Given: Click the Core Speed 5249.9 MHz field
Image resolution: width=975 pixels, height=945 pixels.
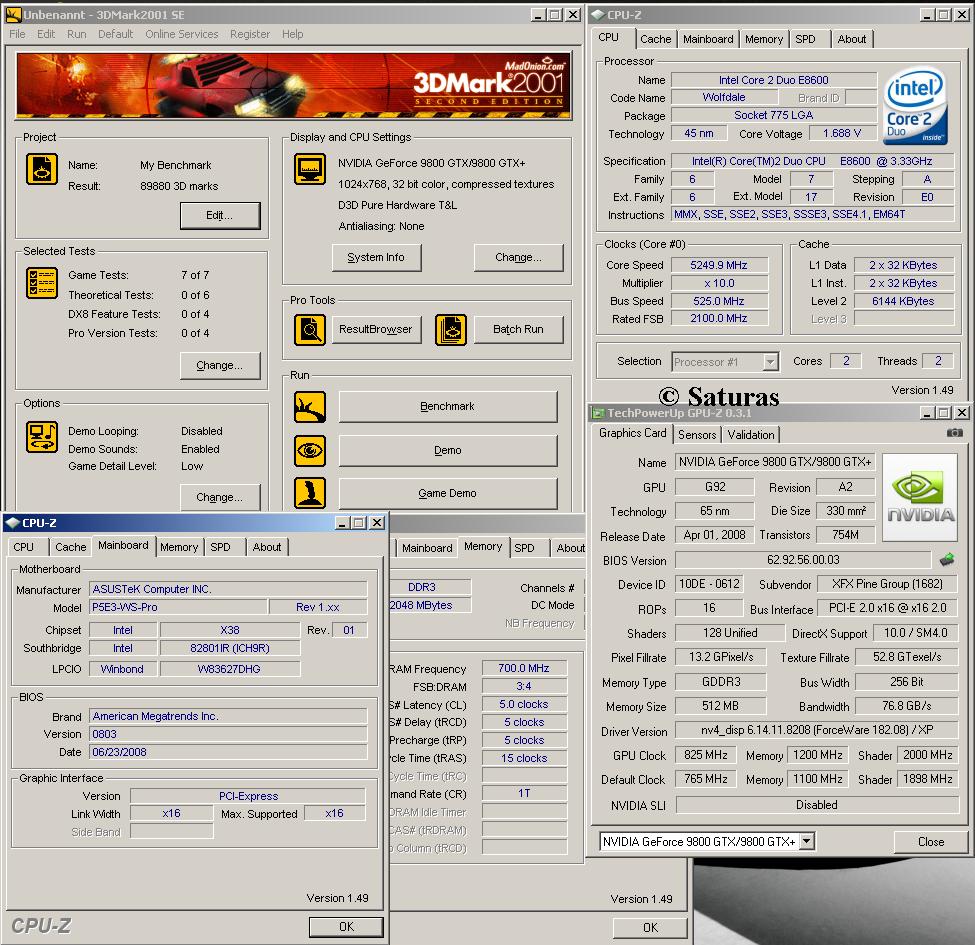Looking at the screenshot, I should point(719,265).
